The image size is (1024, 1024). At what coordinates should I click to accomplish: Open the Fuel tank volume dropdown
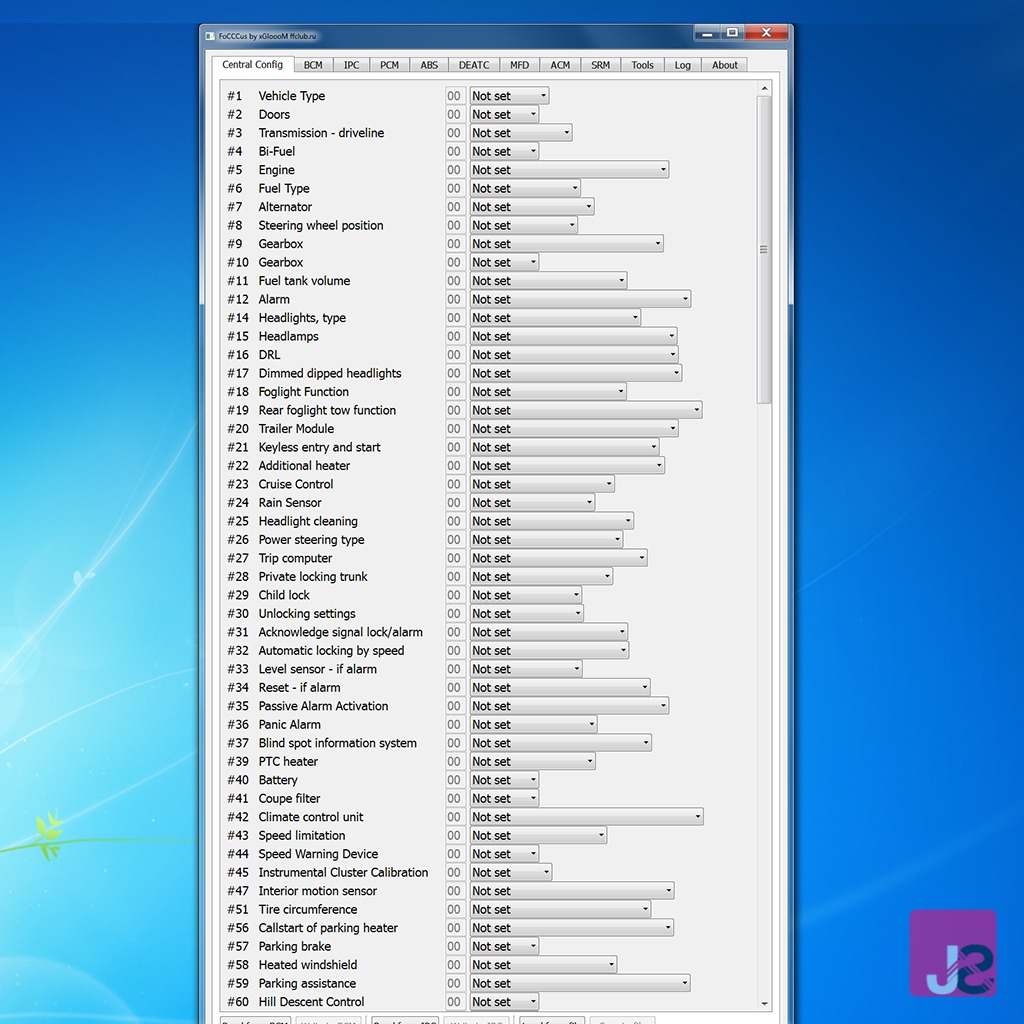pos(549,281)
